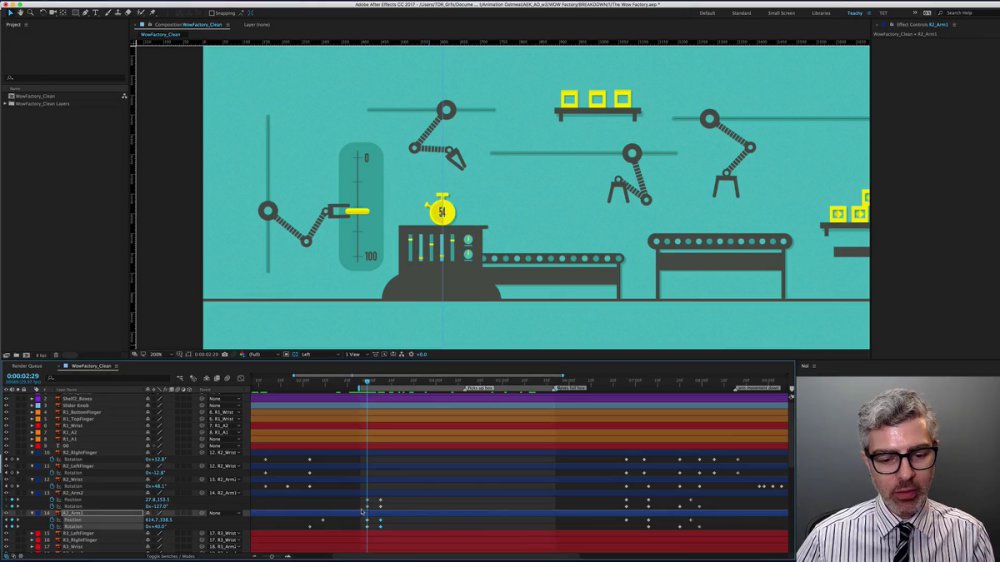Collapse the R2_Arm1 layer twirl
Screen dimensions: 1000x562
coord(32,513)
